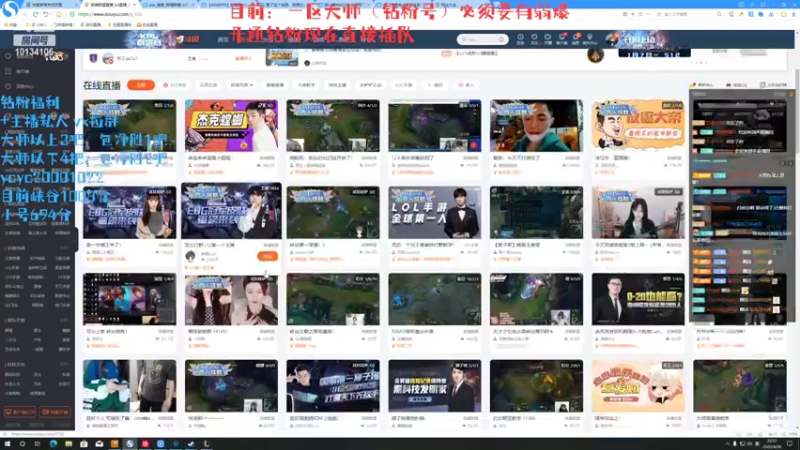Focus the address bar showing www.douyu.com
This screenshot has width=800, height=450.
(x=110, y=14)
